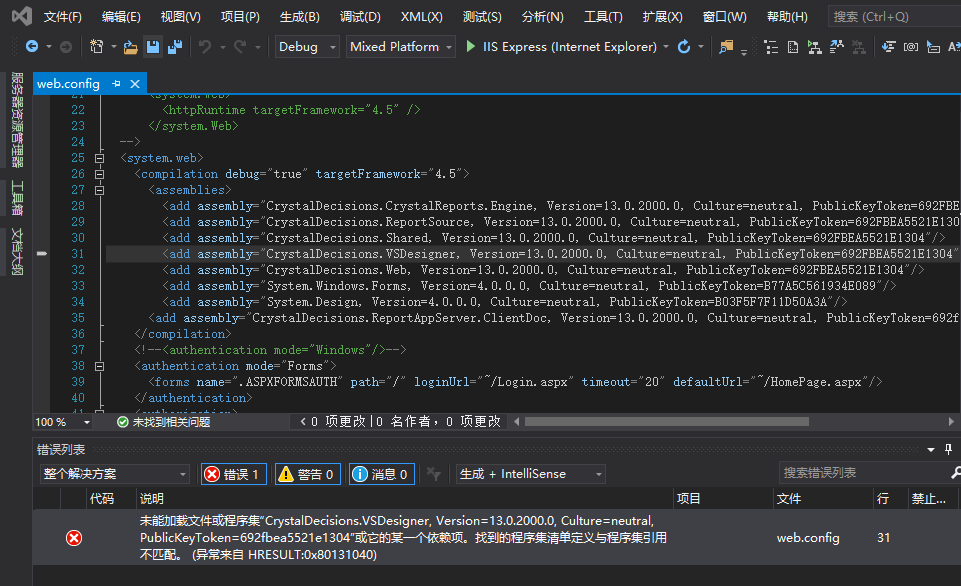
Task: Select the CrystalDecisions.VSDesigner error row
Action: point(496,538)
